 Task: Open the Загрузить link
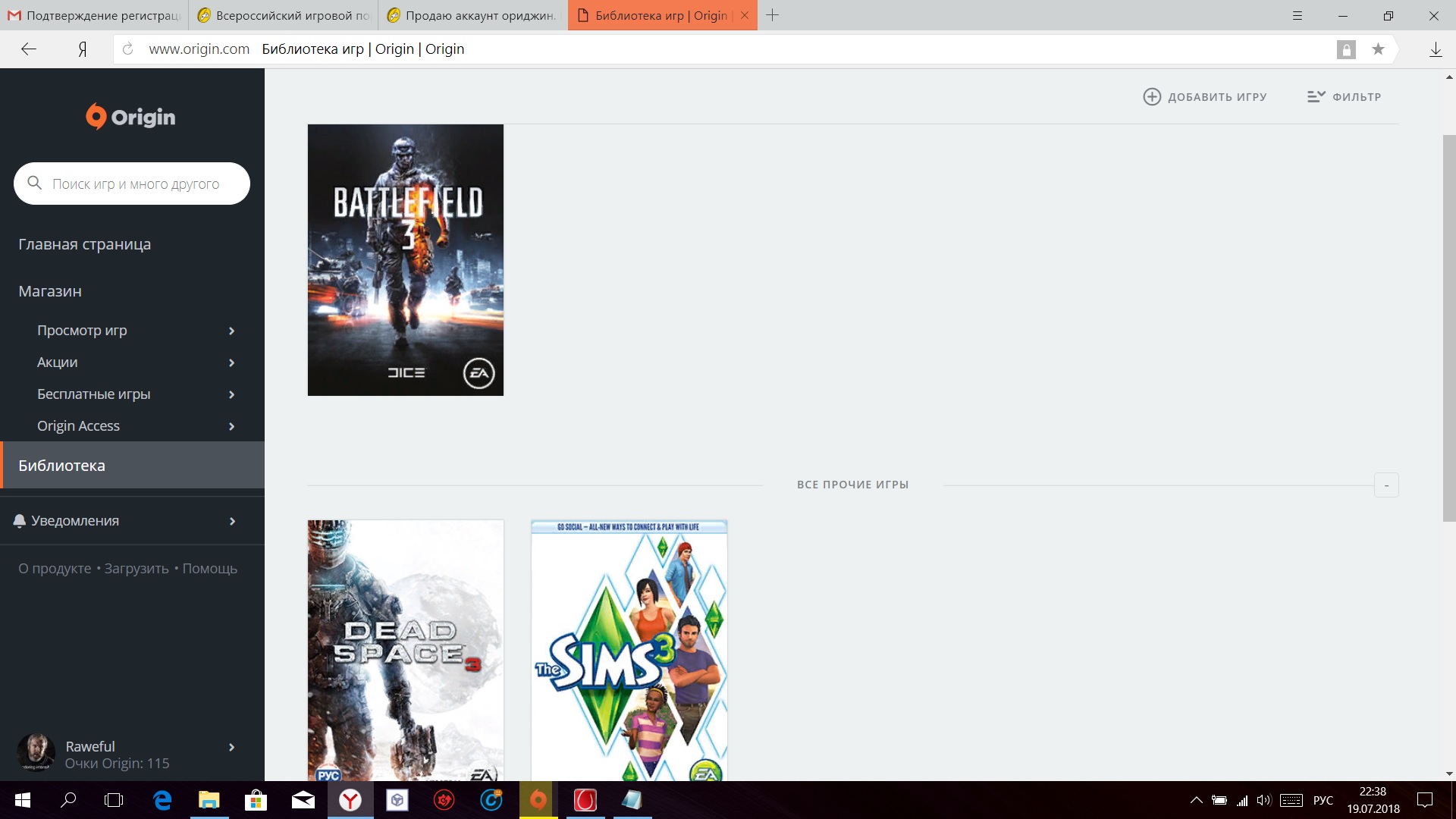pos(136,569)
